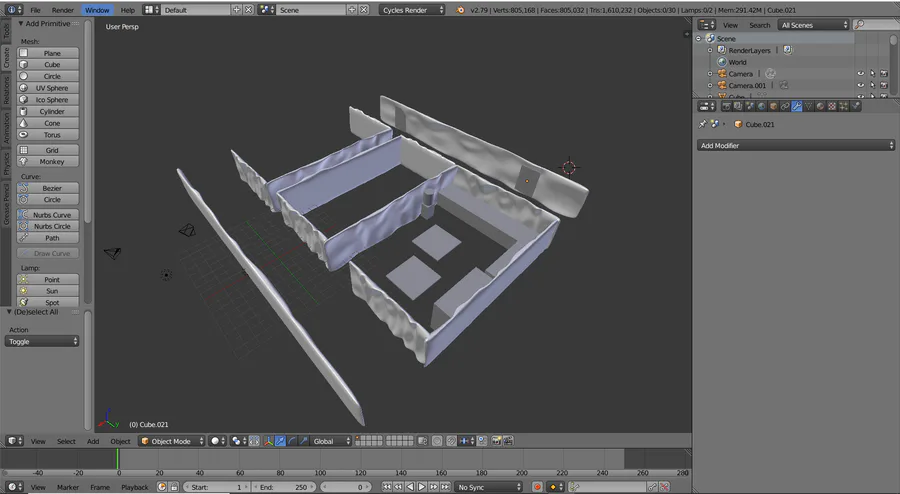Jump to the first frame of the timeline
Screen dimensions: 900x494
(x=387, y=487)
